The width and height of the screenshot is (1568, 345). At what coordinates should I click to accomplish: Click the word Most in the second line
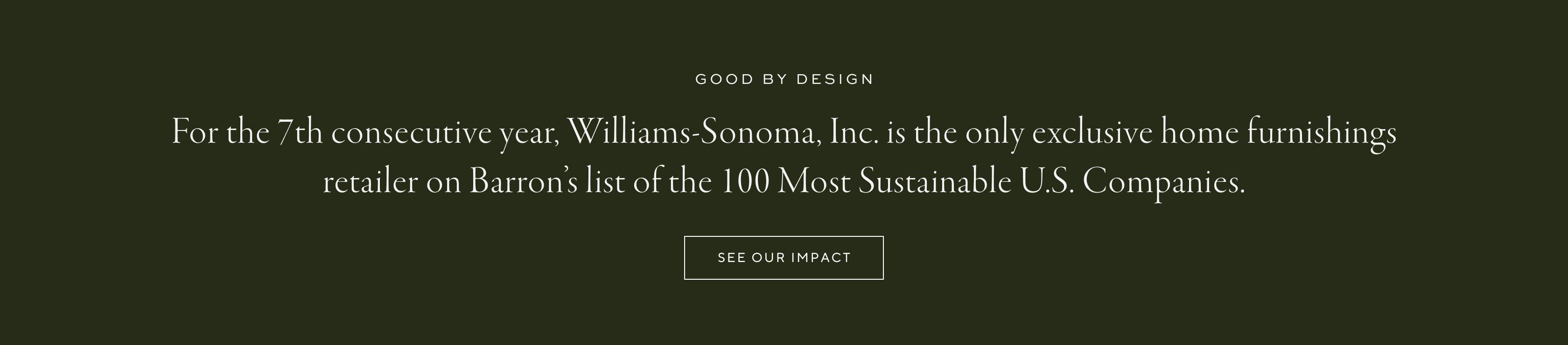tap(814, 182)
